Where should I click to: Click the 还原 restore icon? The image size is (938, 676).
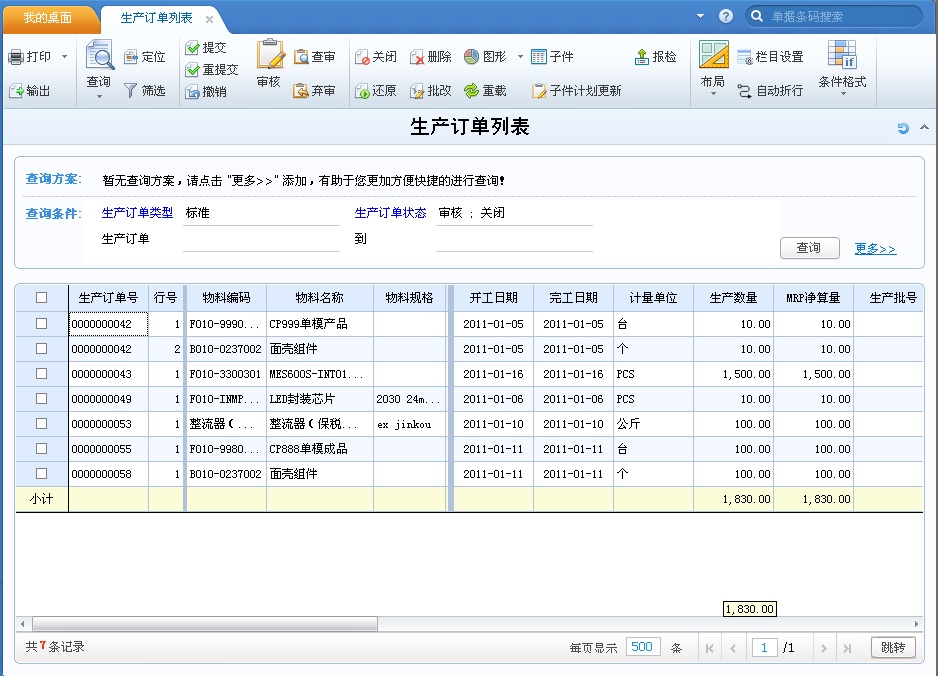click(x=362, y=91)
